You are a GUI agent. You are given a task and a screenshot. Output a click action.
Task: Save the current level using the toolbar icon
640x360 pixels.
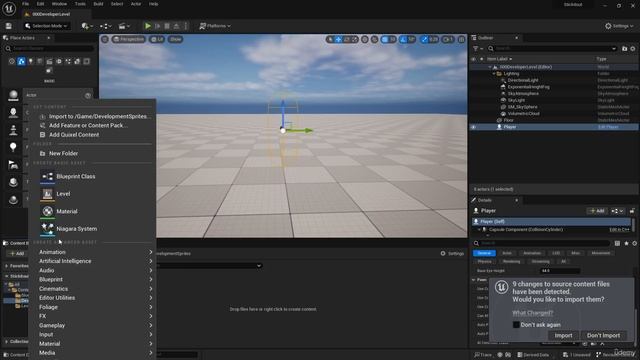9,26
